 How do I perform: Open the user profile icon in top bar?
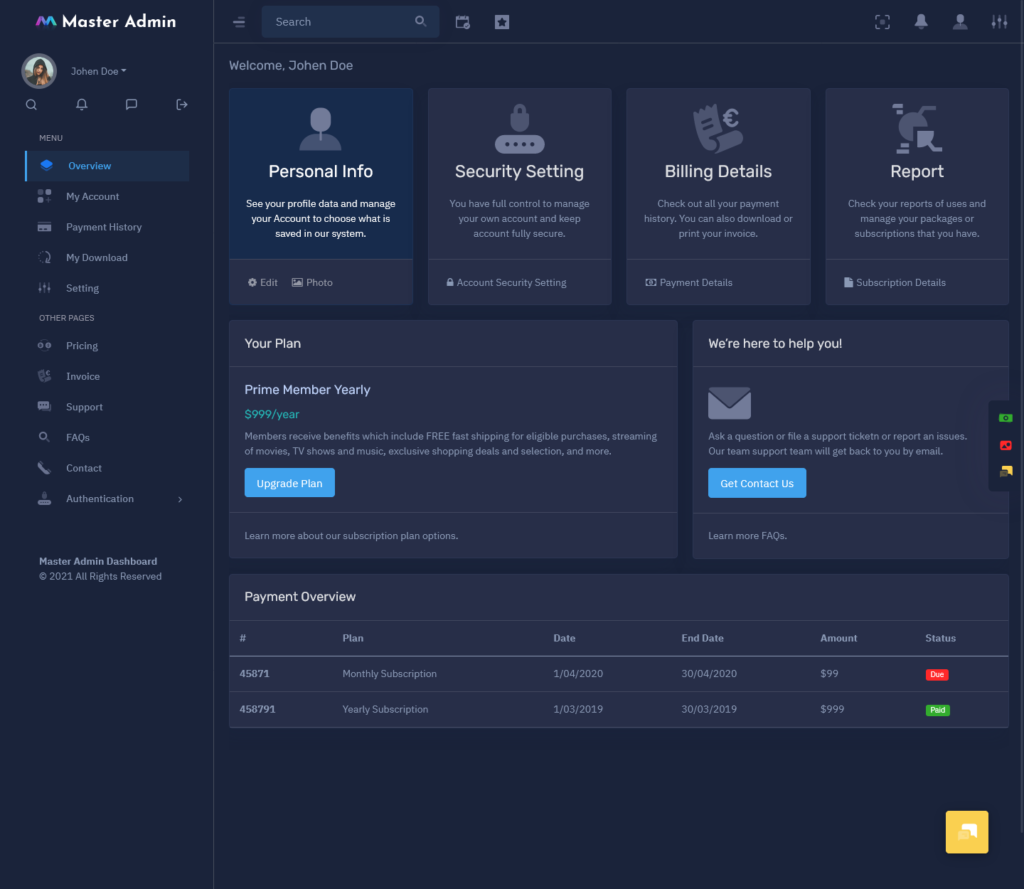point(960,22)
